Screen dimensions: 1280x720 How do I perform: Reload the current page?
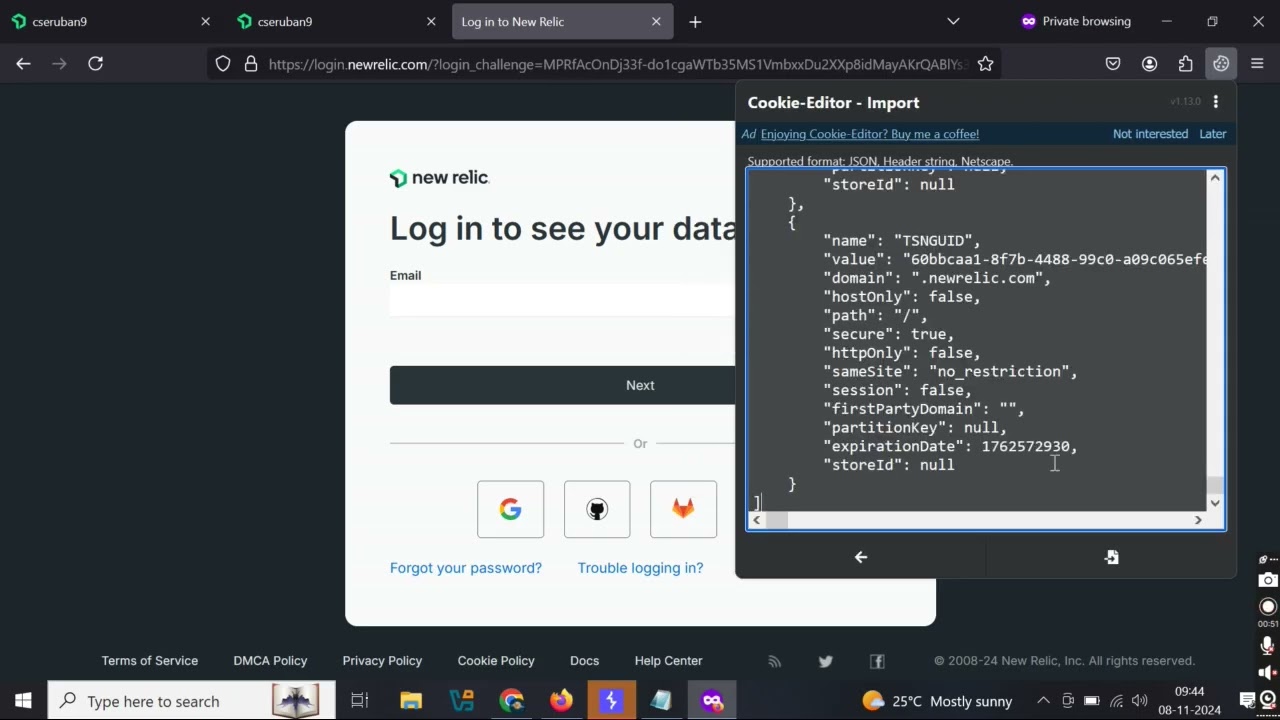coord(96,64)
